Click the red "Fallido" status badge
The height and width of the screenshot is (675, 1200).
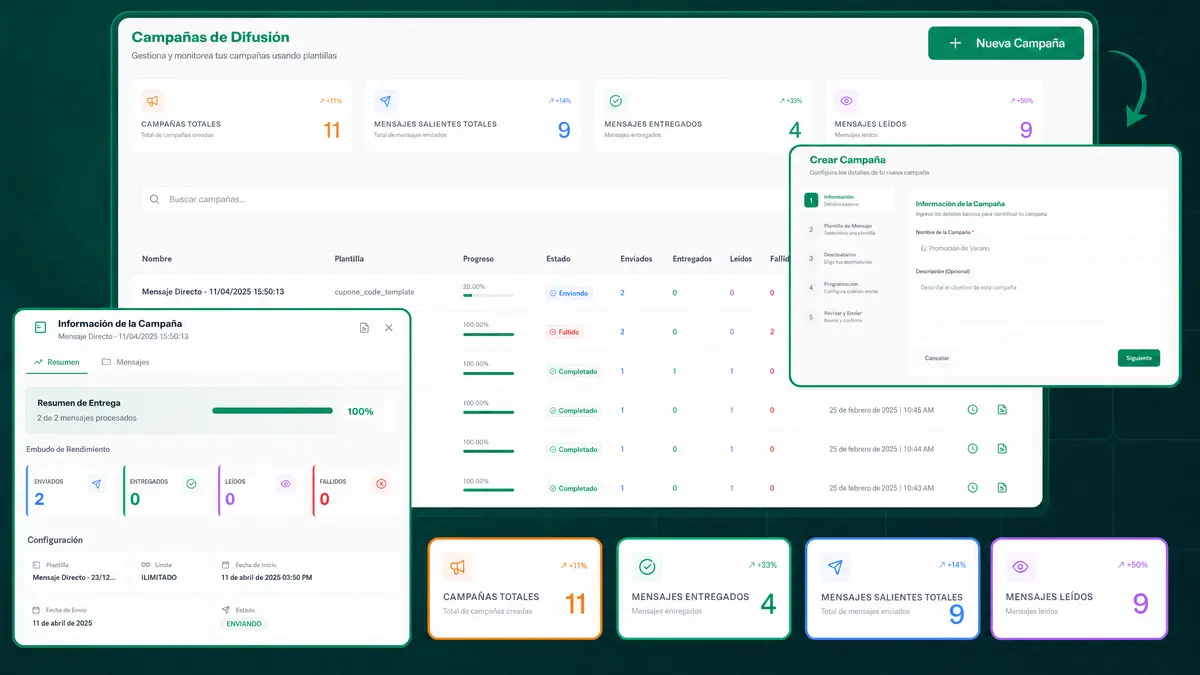coord(565,332)
